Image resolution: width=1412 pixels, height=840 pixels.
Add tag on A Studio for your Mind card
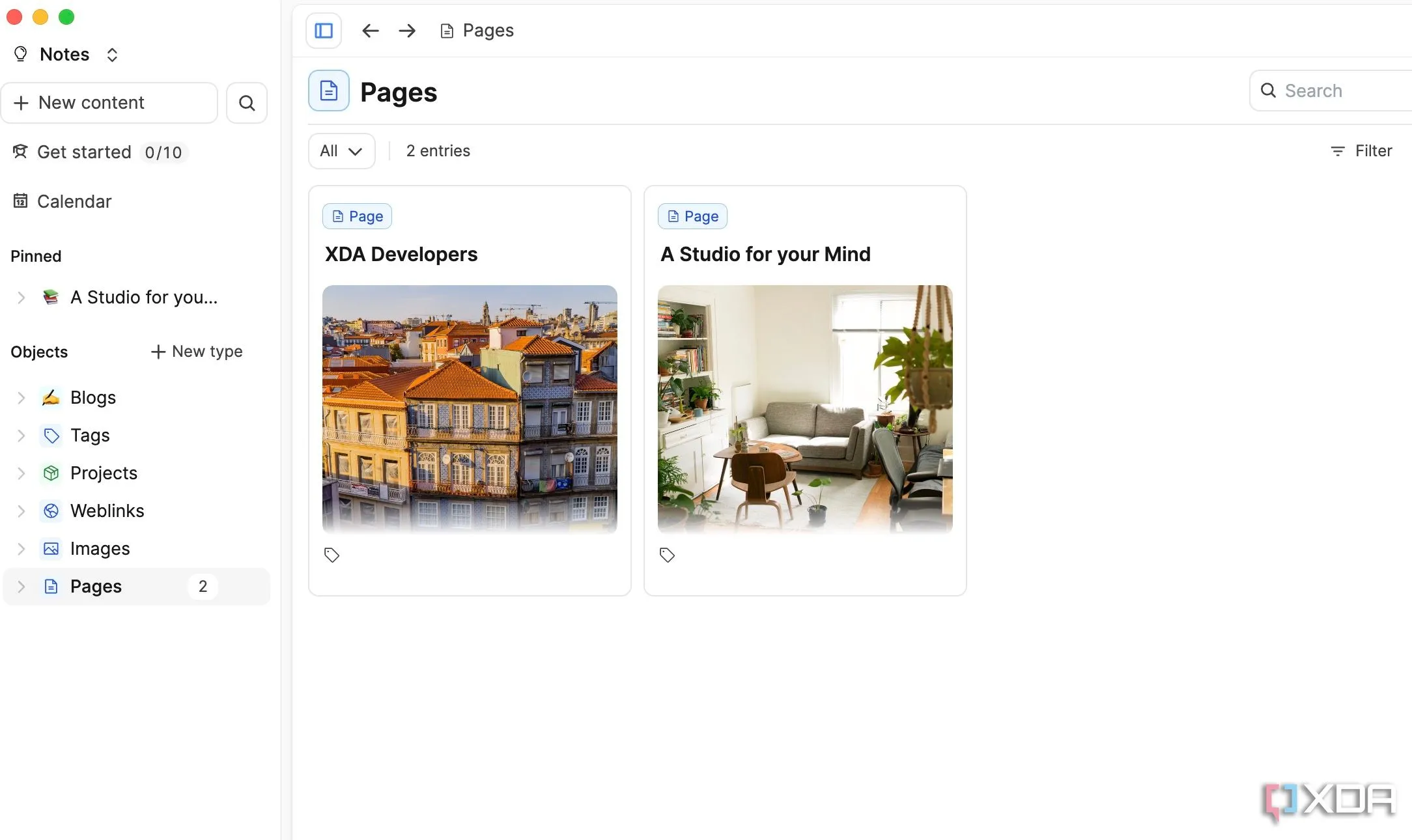pyautogui.click(x=668, y=555)
